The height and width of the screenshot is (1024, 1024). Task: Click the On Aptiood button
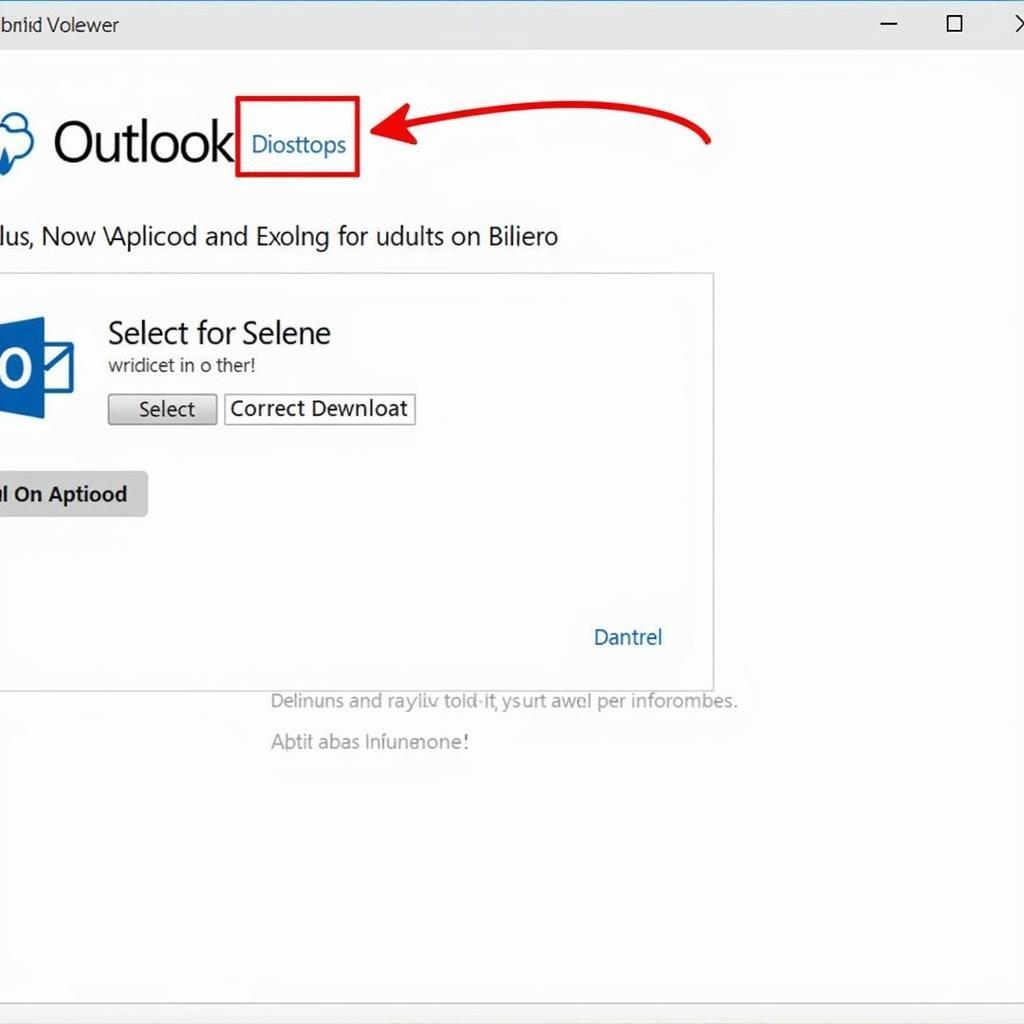tap(72, 494)
